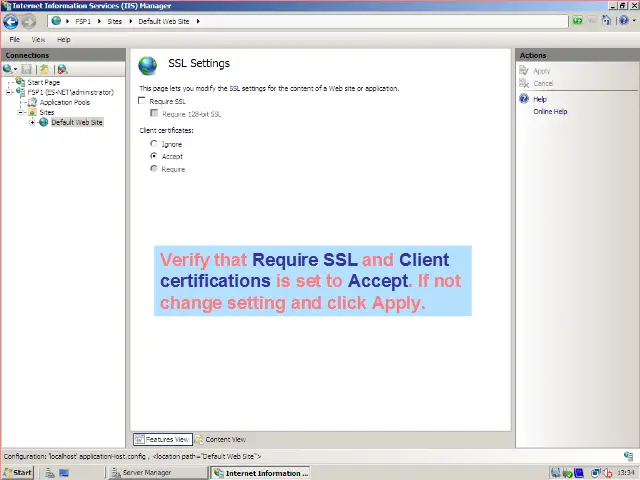The width and height of the screenshot is (640, 480).
Task: Collapse the Sites node
Action: [x=20, y=112]
